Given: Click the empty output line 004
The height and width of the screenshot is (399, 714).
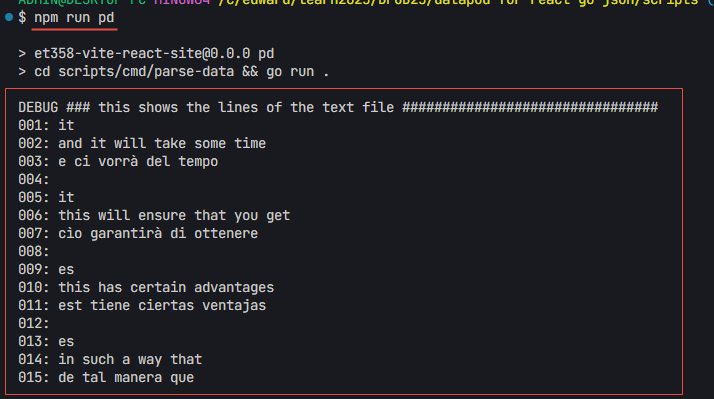Looking at the screenshot, I should (x=34, y=179).
